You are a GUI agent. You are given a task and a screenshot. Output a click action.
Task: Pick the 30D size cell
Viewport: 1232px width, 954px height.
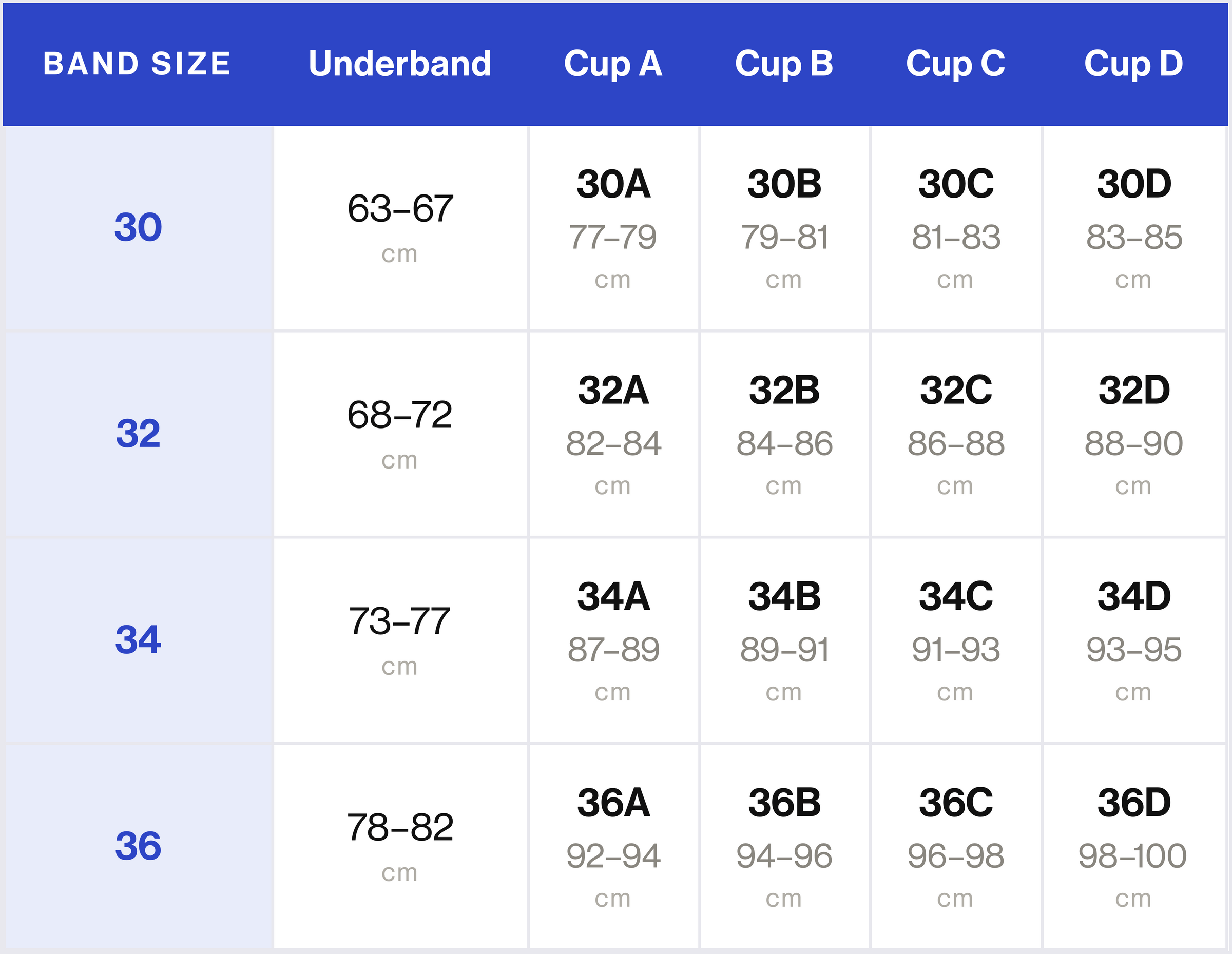coord(1134,228)
